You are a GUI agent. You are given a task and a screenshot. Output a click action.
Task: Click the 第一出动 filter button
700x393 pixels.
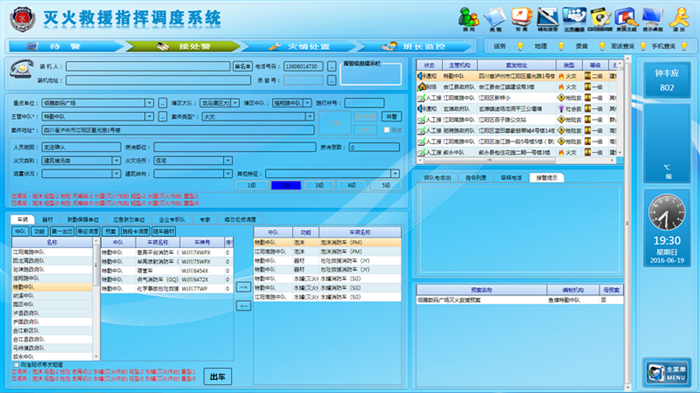point(62,231)
